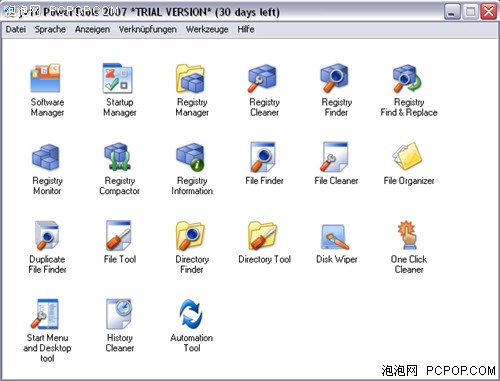
Task: Close the Power Tools window
Action: 488,12
